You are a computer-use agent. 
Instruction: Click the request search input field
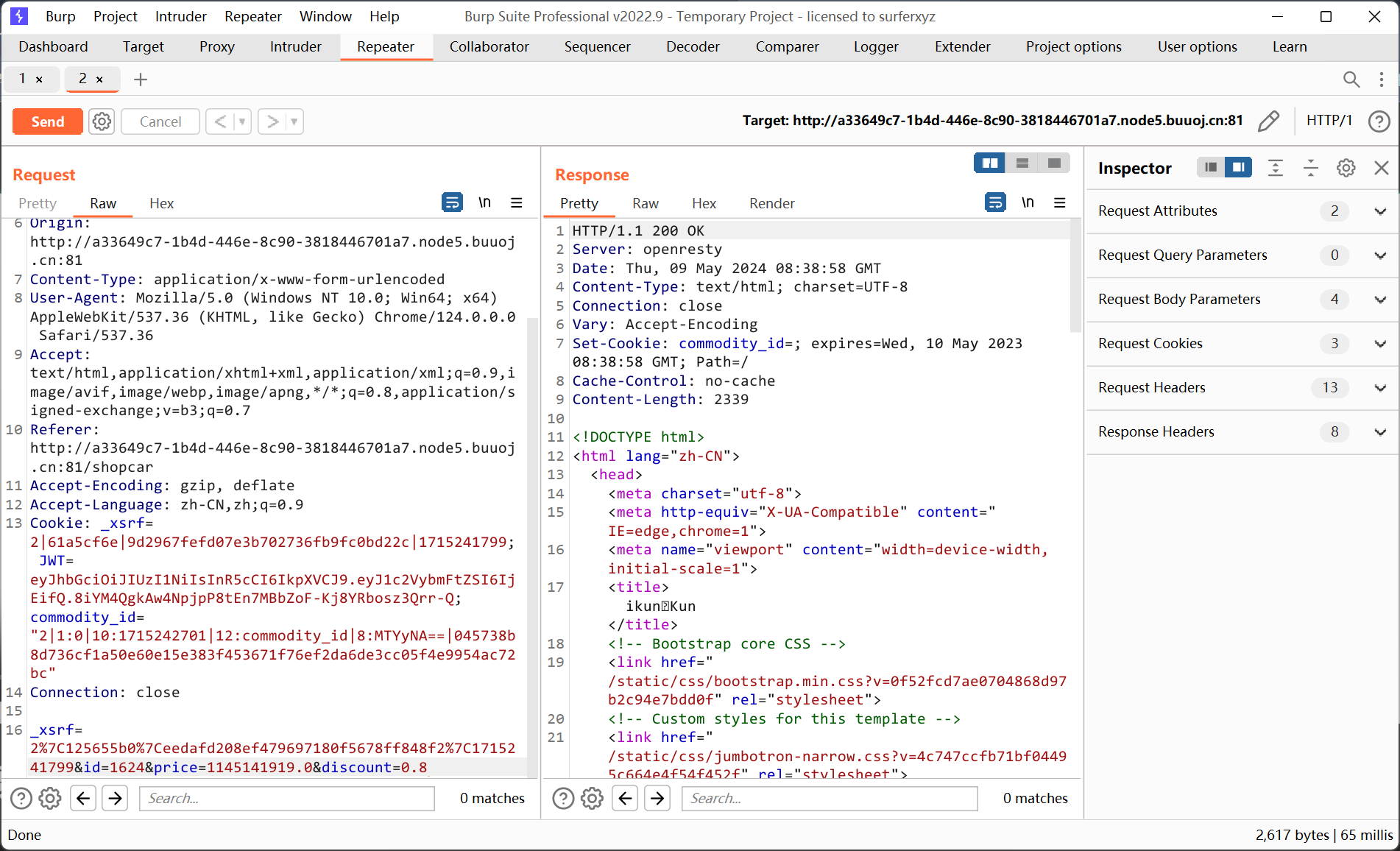(x=287, y=798)
